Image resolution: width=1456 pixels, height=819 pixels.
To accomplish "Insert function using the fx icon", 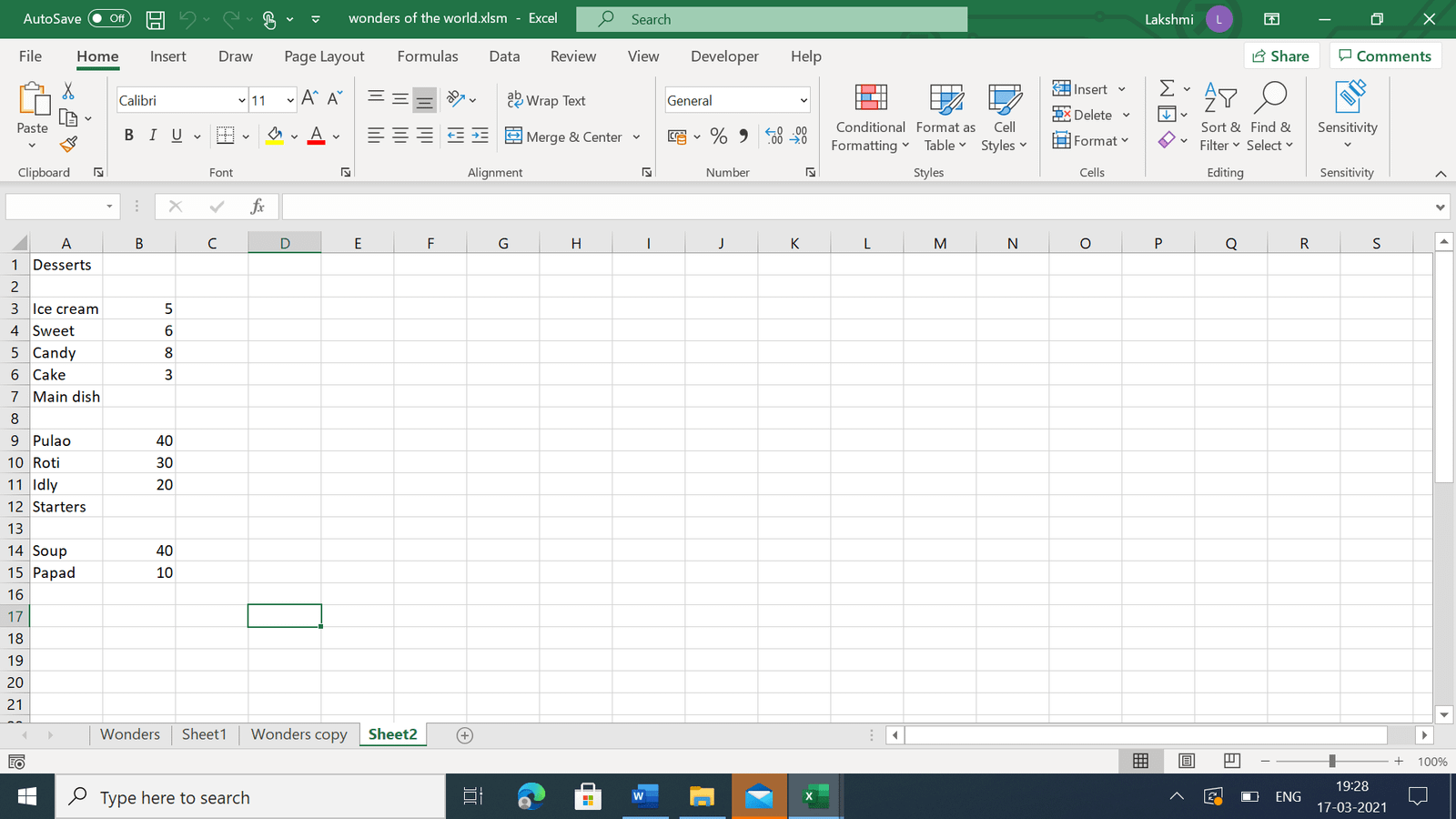I will [x=258, y=207].
